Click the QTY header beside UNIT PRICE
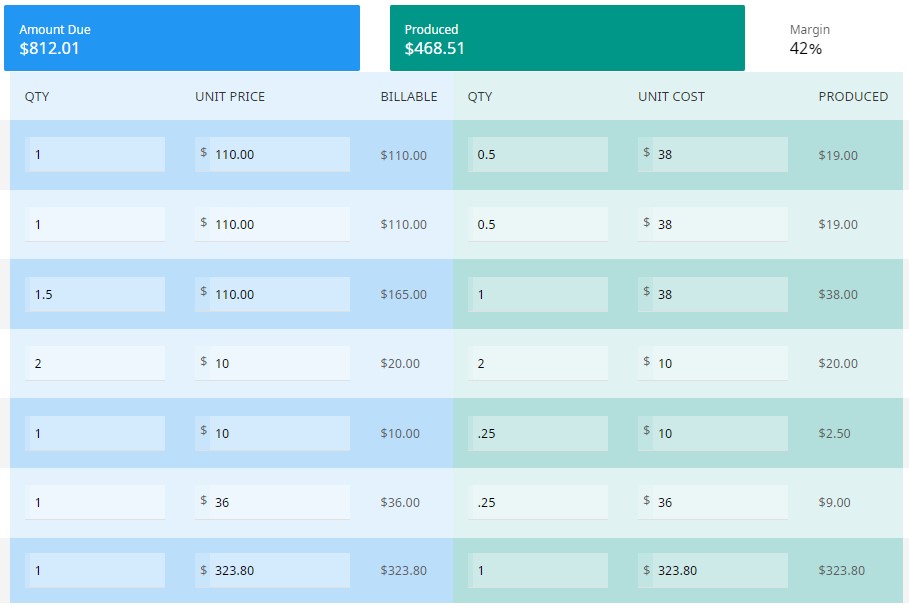 (37, 97)
